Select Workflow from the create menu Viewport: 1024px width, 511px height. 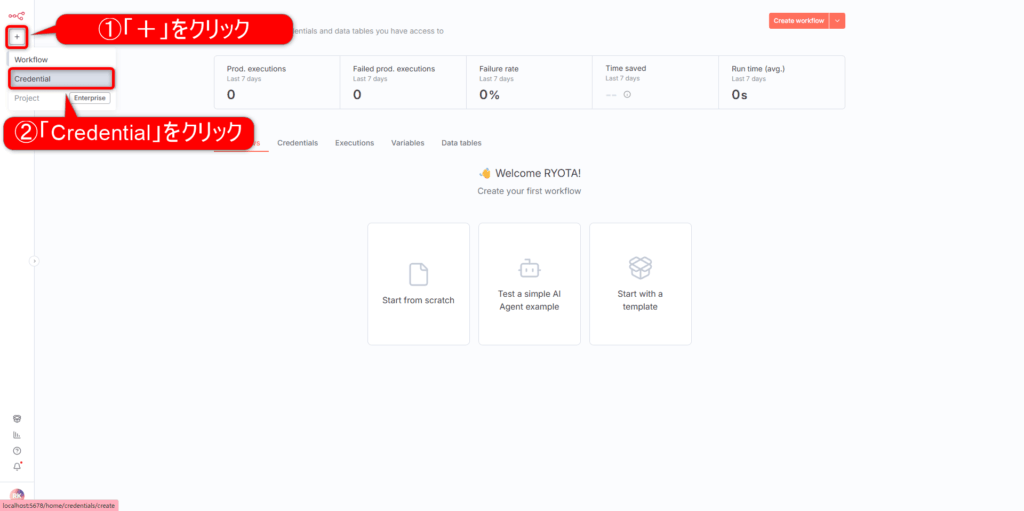tap(31, 60)
